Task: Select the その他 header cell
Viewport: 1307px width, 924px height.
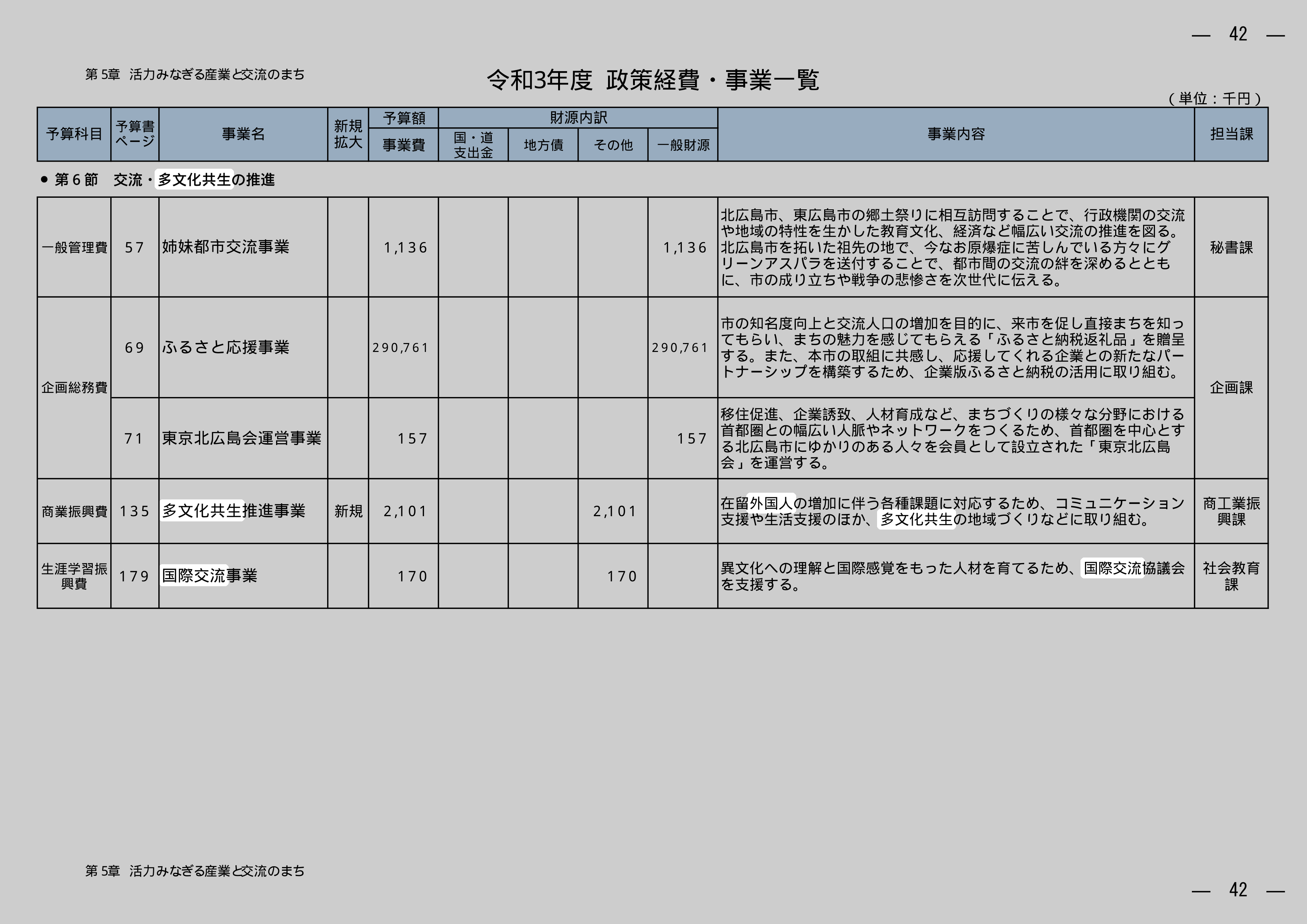Action: [613, 145]
